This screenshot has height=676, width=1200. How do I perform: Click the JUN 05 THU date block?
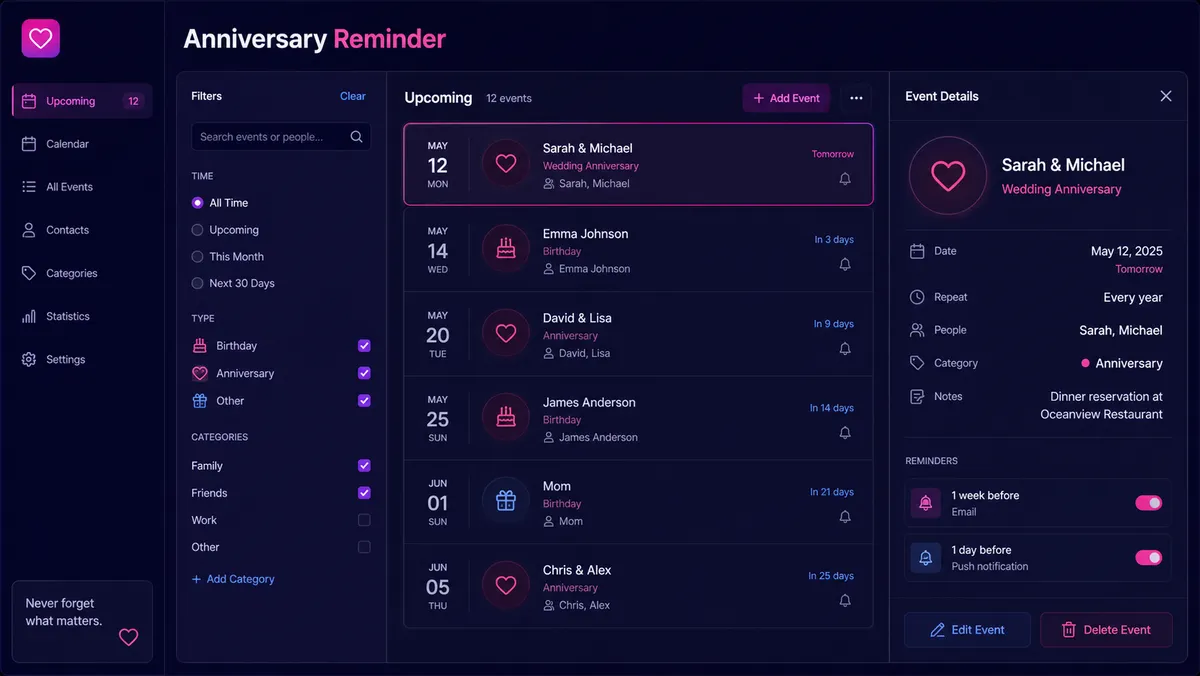[438, 586]
